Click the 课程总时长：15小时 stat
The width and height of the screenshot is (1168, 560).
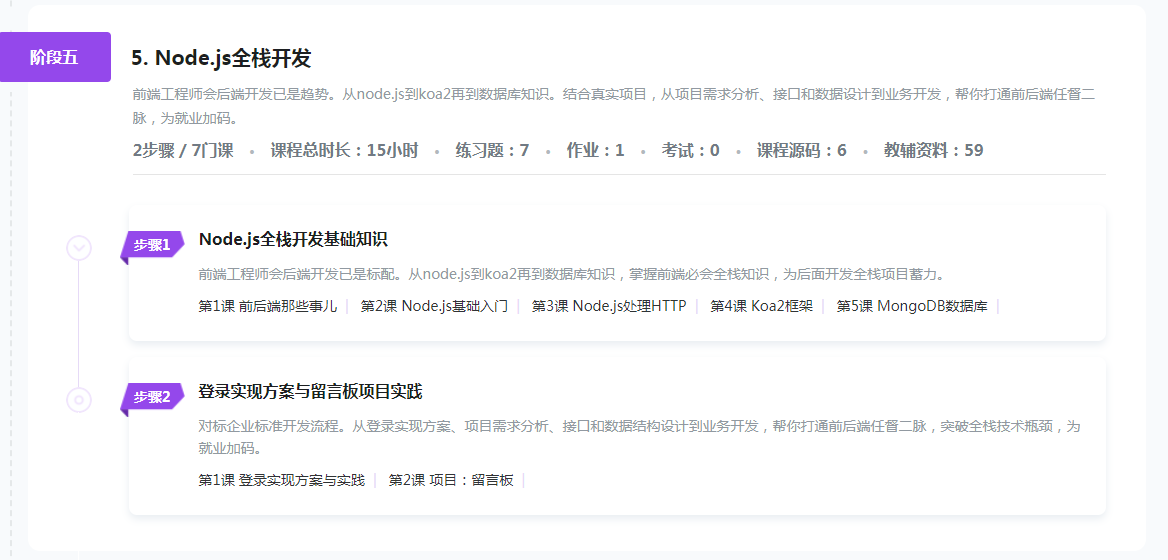[x=344, y=150]
